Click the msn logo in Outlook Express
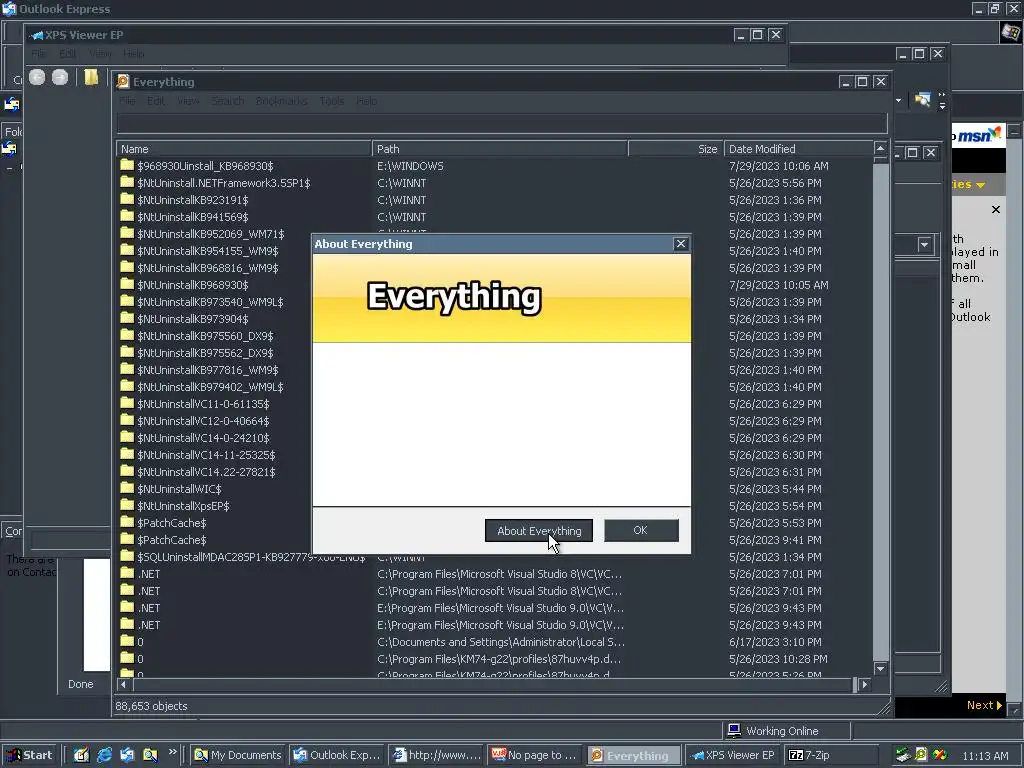This screenshot has width=1024, height=768. (978, 135)
